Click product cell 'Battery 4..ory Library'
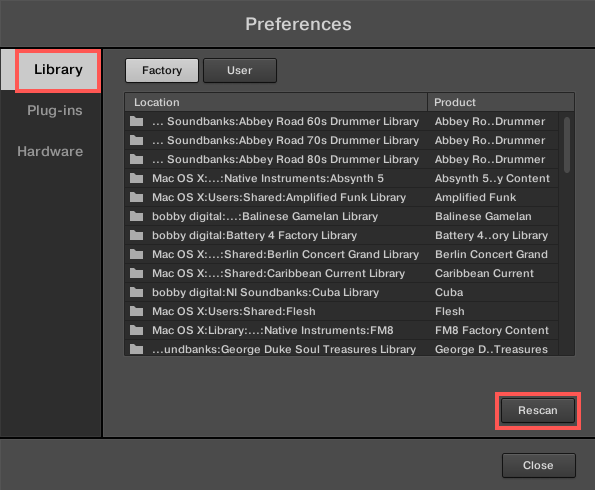The height and width of the screenshot is (490, 595). [x=491, y=235]
